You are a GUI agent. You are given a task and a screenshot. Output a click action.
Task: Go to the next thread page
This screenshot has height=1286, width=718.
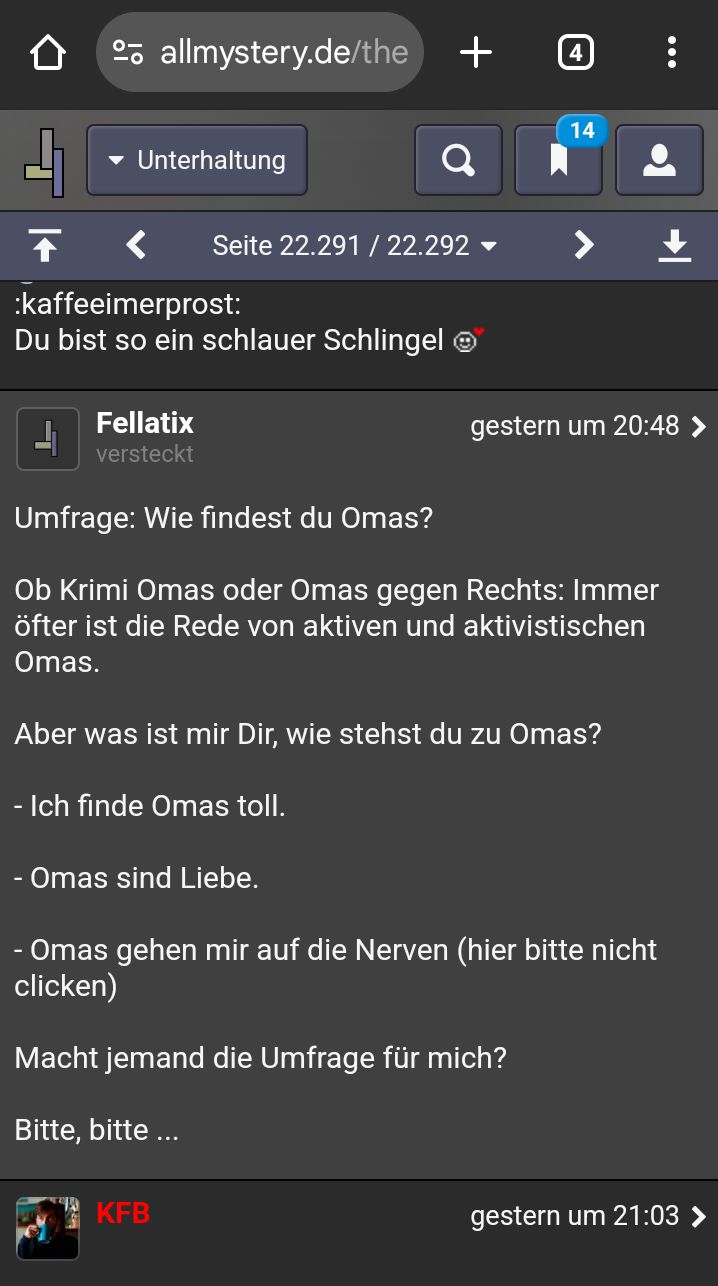[584, 245]
